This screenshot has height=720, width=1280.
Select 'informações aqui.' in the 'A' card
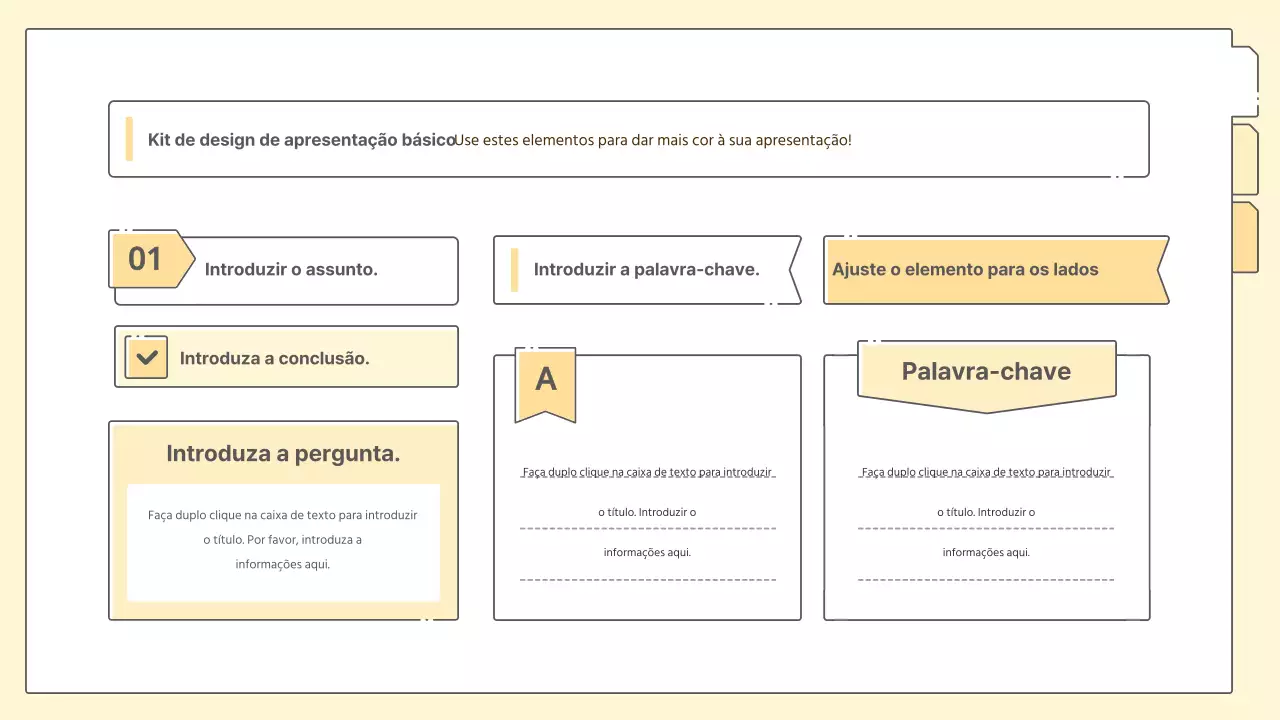click(647, 552)
